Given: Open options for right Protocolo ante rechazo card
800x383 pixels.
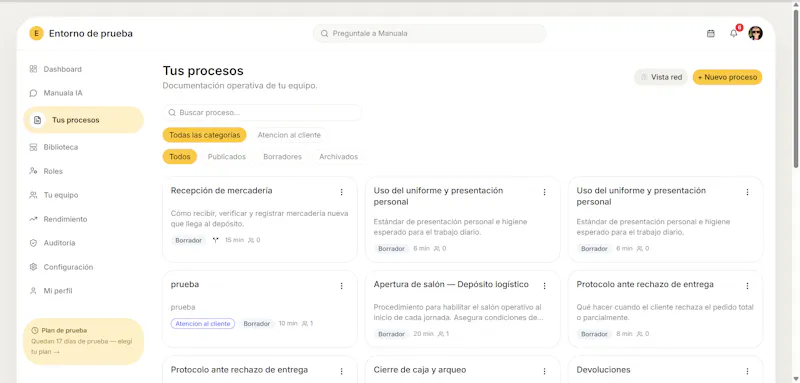Looking at the screenshot, I should [x=747, y=286].
